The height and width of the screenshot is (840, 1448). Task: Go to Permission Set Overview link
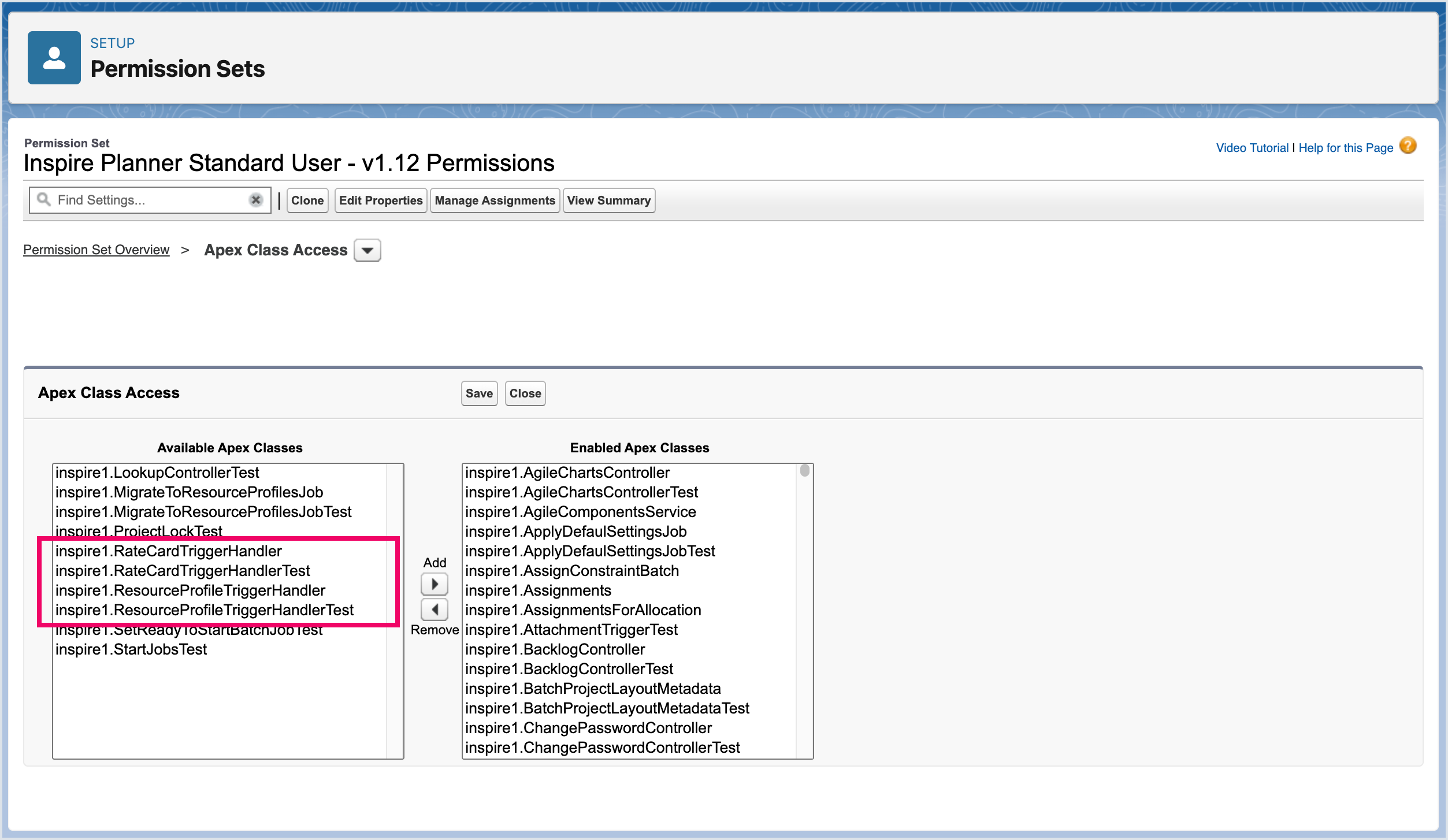pos(96,250)
